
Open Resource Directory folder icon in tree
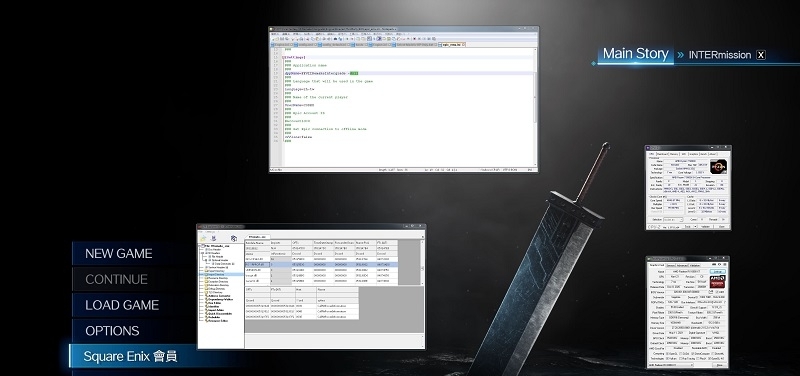click(x=207, y=278)
